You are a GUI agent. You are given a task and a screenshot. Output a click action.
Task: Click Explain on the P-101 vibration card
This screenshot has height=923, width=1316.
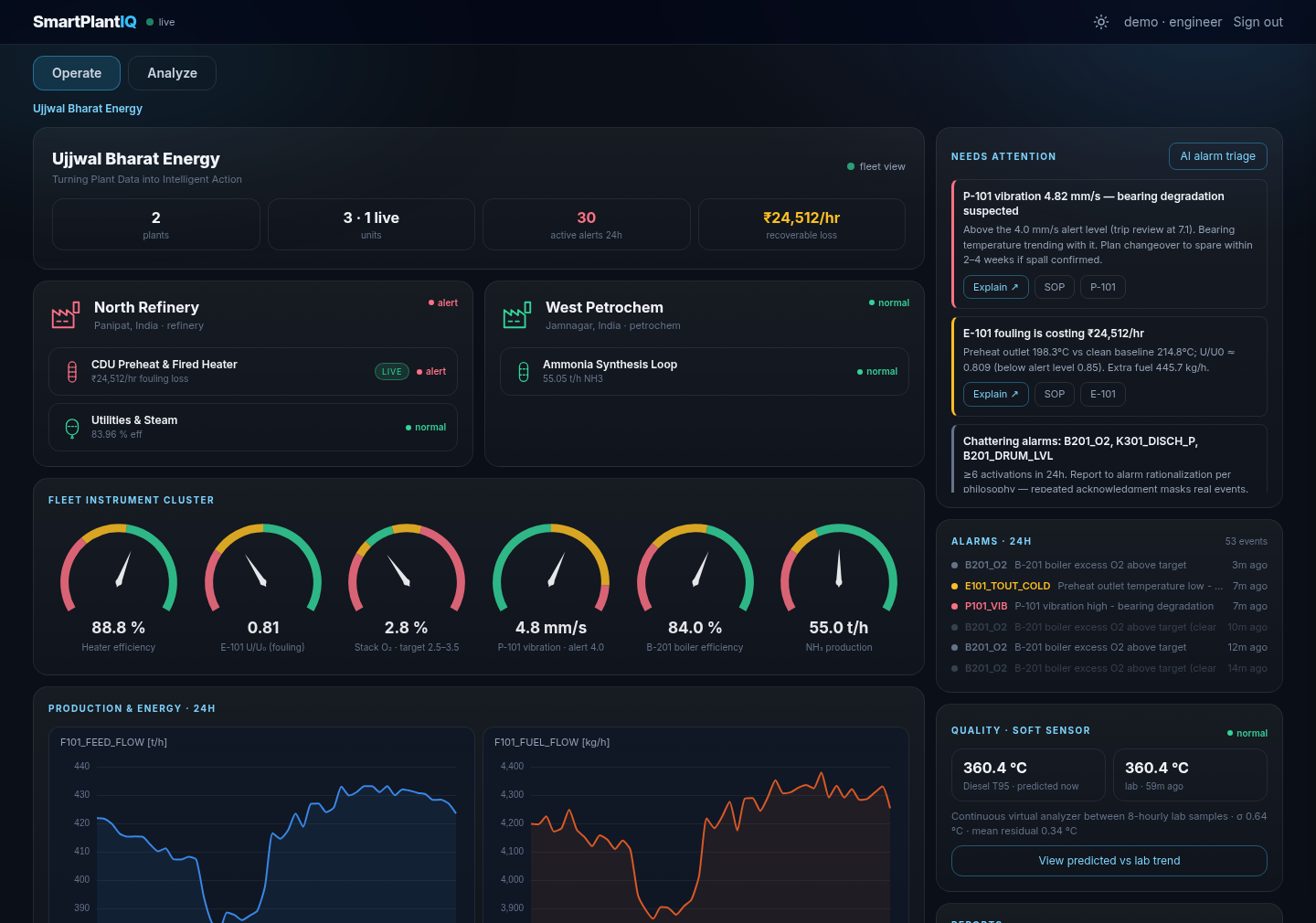(x=995, y=287)
